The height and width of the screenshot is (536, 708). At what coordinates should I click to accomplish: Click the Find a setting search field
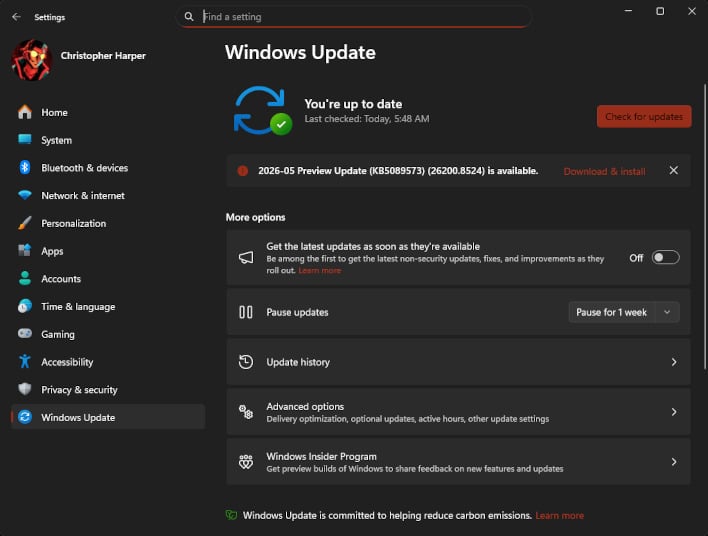pyautogui.click(x=354, y=17)
